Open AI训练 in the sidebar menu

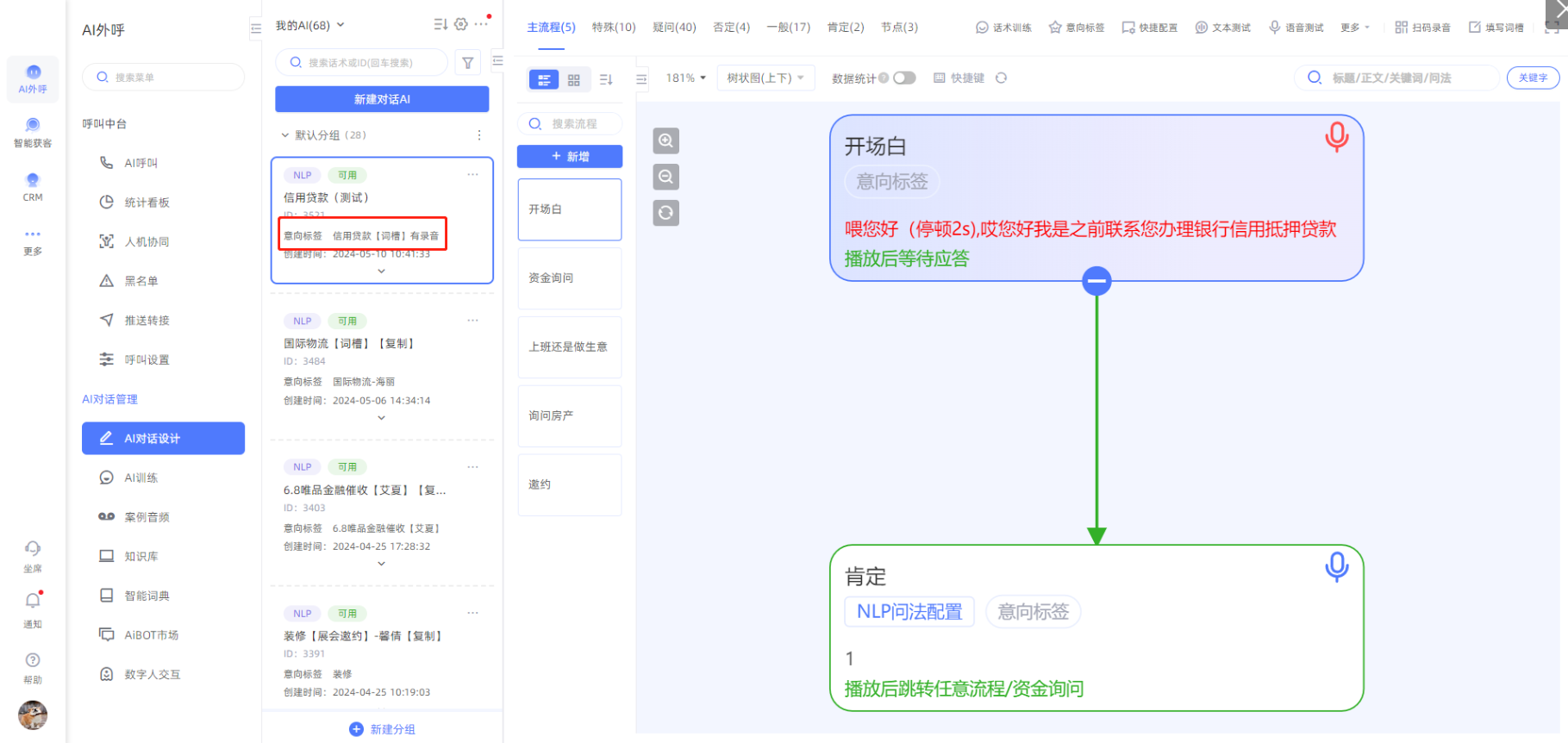click(x=141, y=478)
